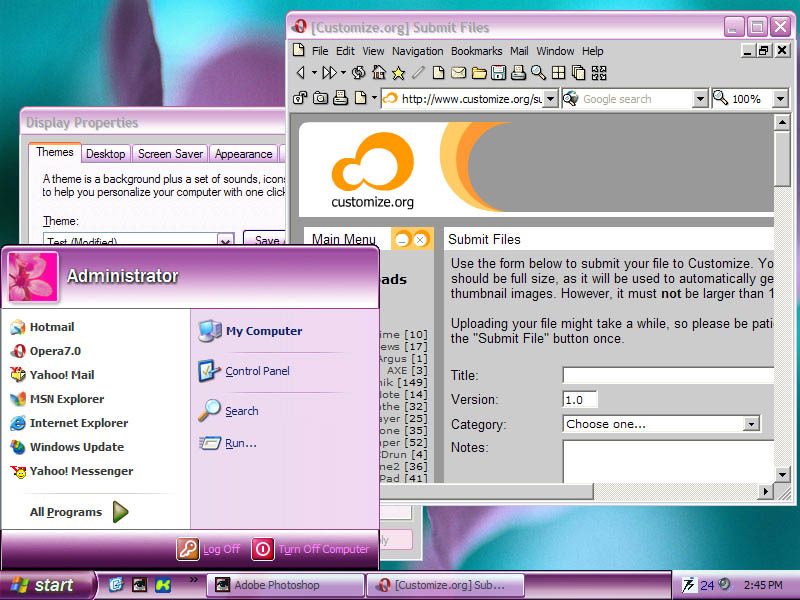Image resolution: width=800 pixels, height=600 pixels.
Task: Switch to Desktop tab in Display Properties
Action: coord(106,154)
